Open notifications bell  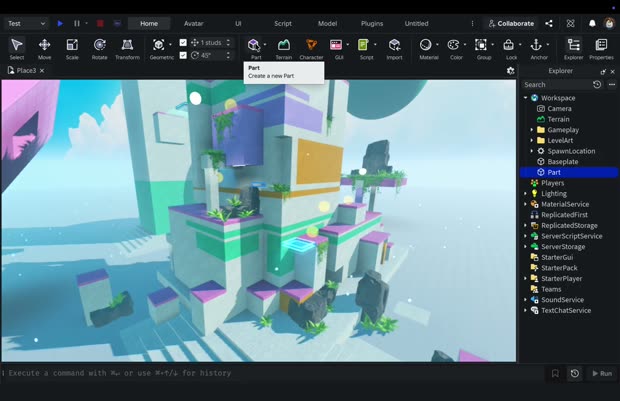point(592,23)
